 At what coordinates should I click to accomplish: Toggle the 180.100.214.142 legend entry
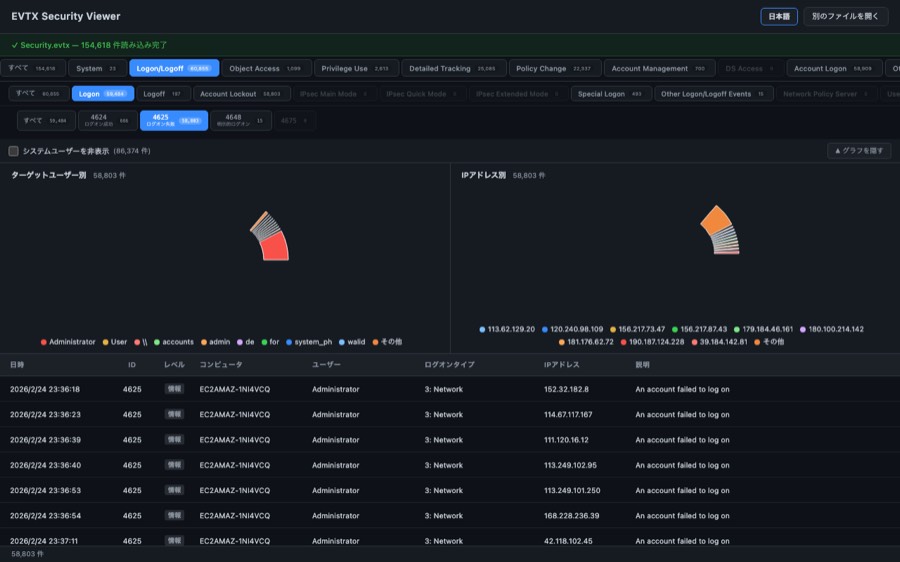point(832,329)
